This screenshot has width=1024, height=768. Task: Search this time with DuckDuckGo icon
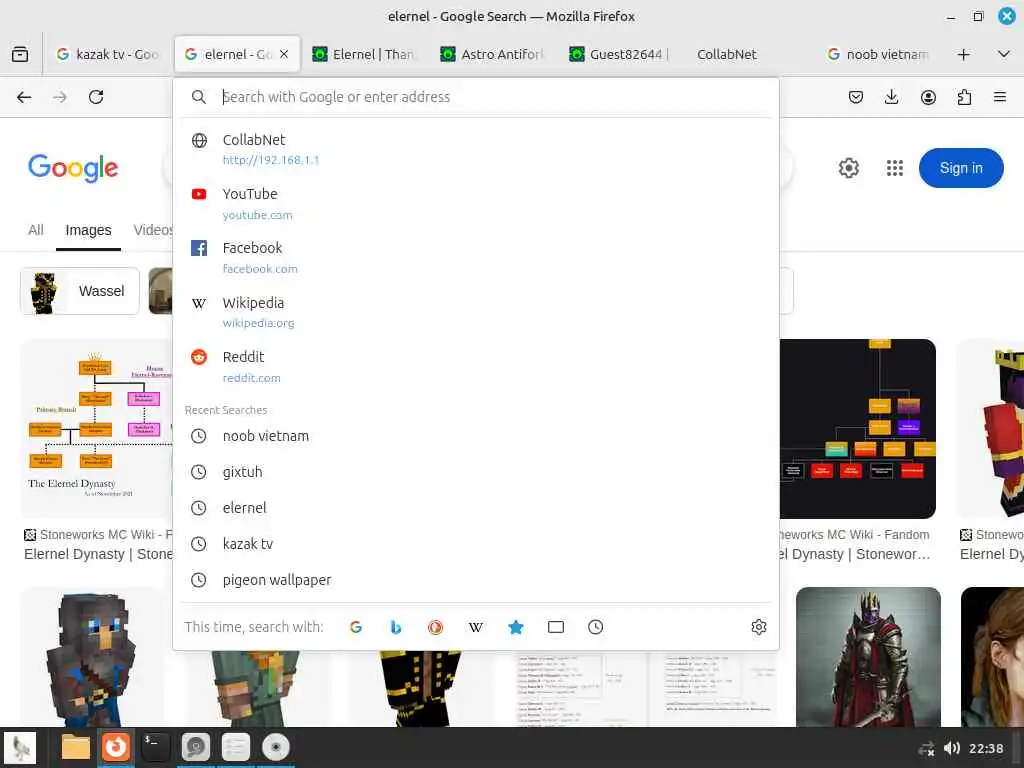click(x=436, y=627)
